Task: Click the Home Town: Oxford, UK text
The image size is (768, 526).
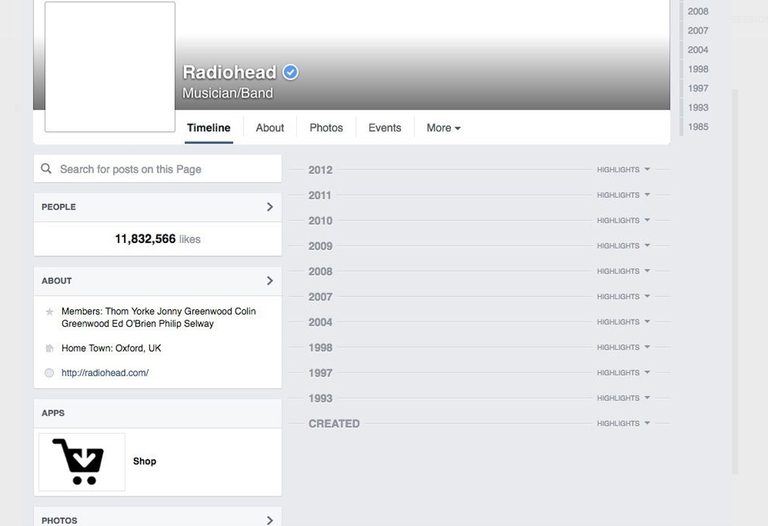Action: point(111,348)
